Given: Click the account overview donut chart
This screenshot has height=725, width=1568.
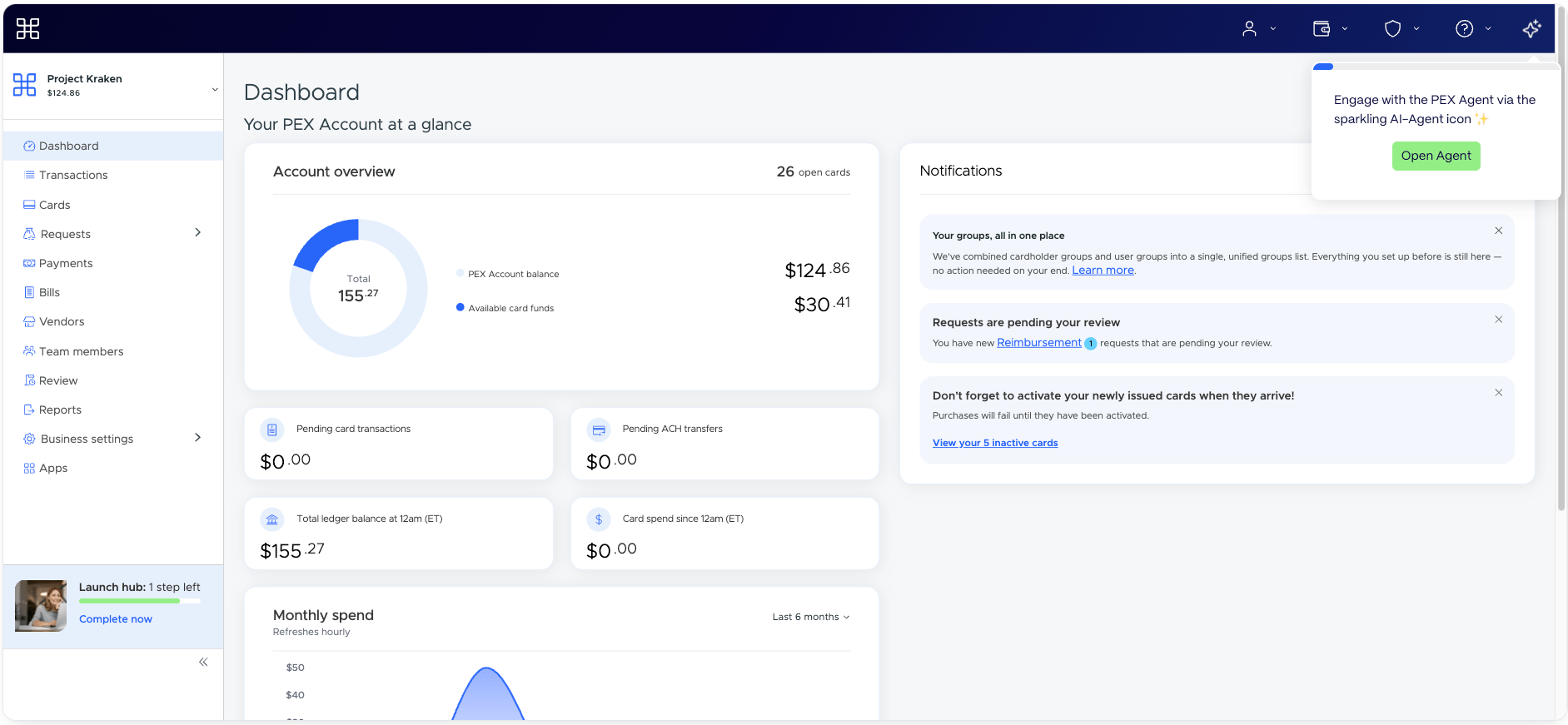Looking at the screenshot, I should click(x=358, y=288).
